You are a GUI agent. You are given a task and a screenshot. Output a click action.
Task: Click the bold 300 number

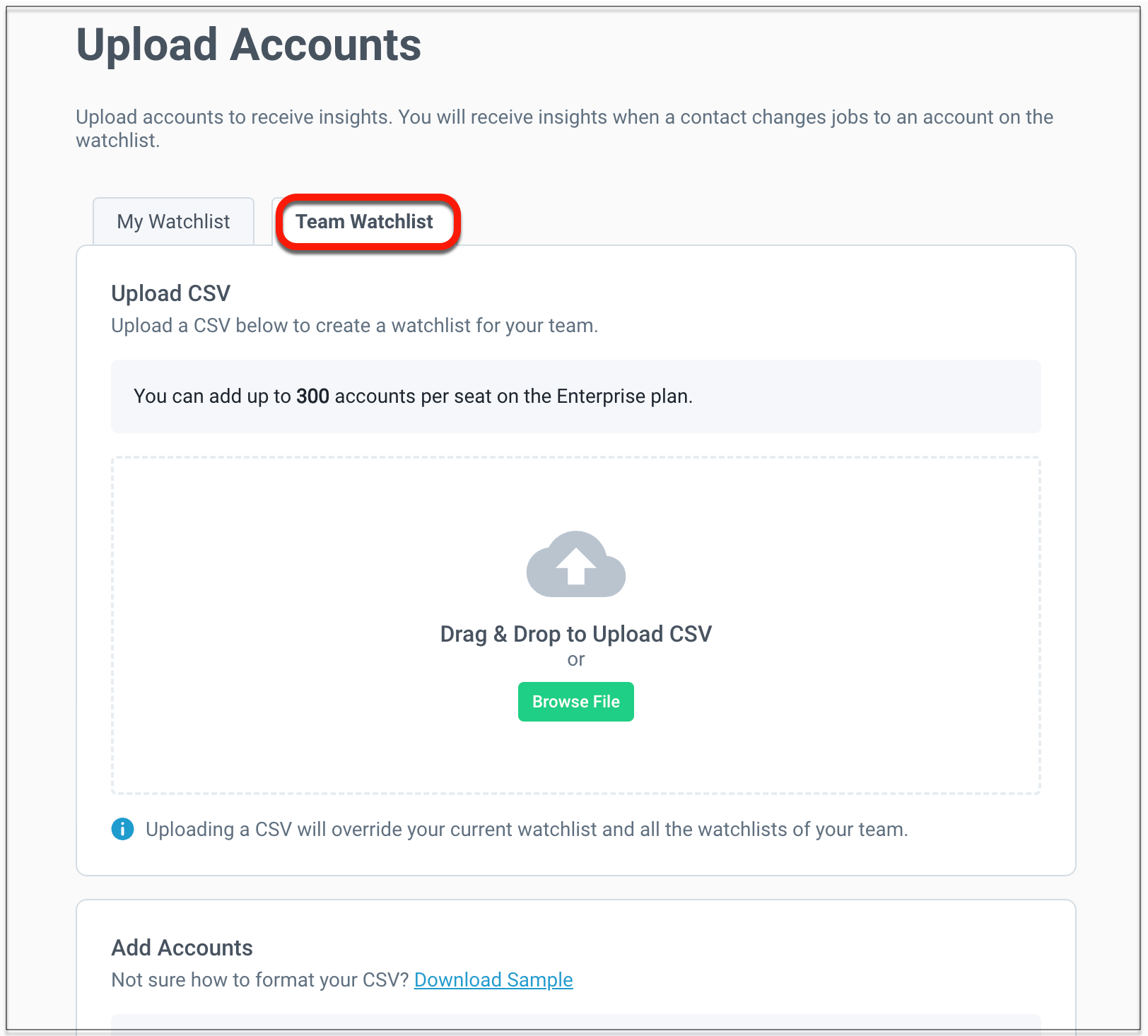point(312,396)
